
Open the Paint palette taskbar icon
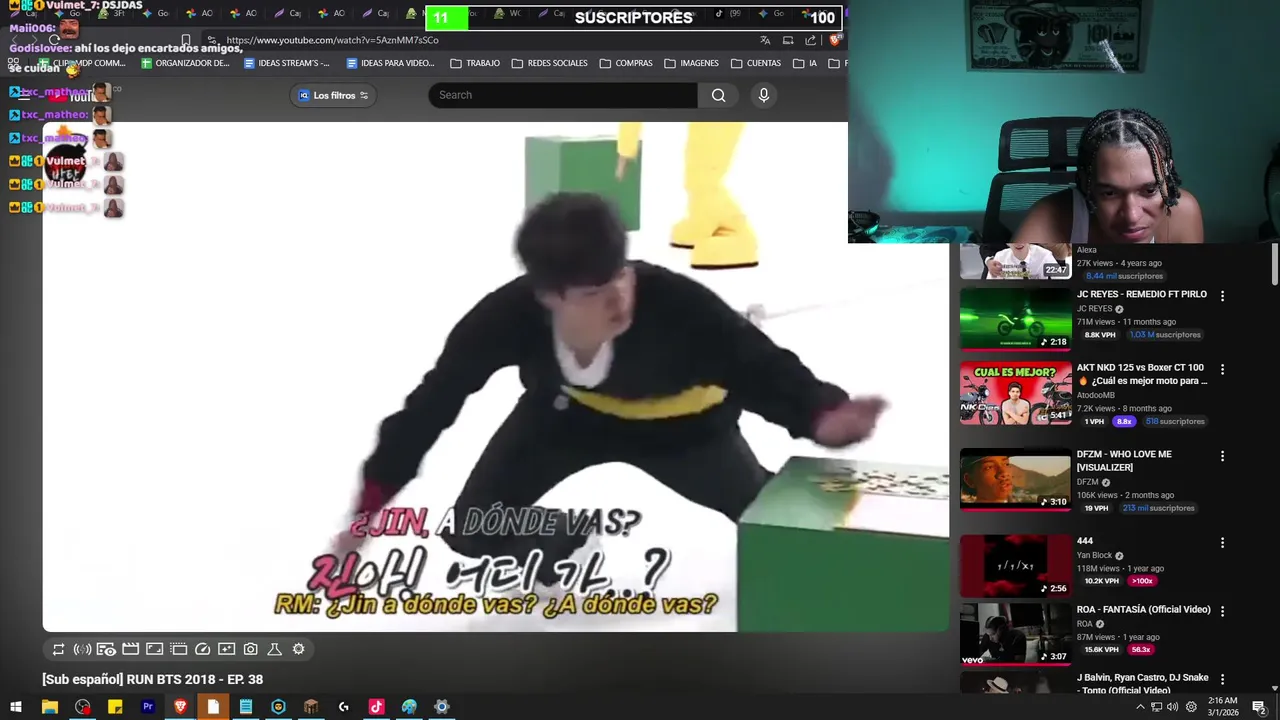click(409, 707)
